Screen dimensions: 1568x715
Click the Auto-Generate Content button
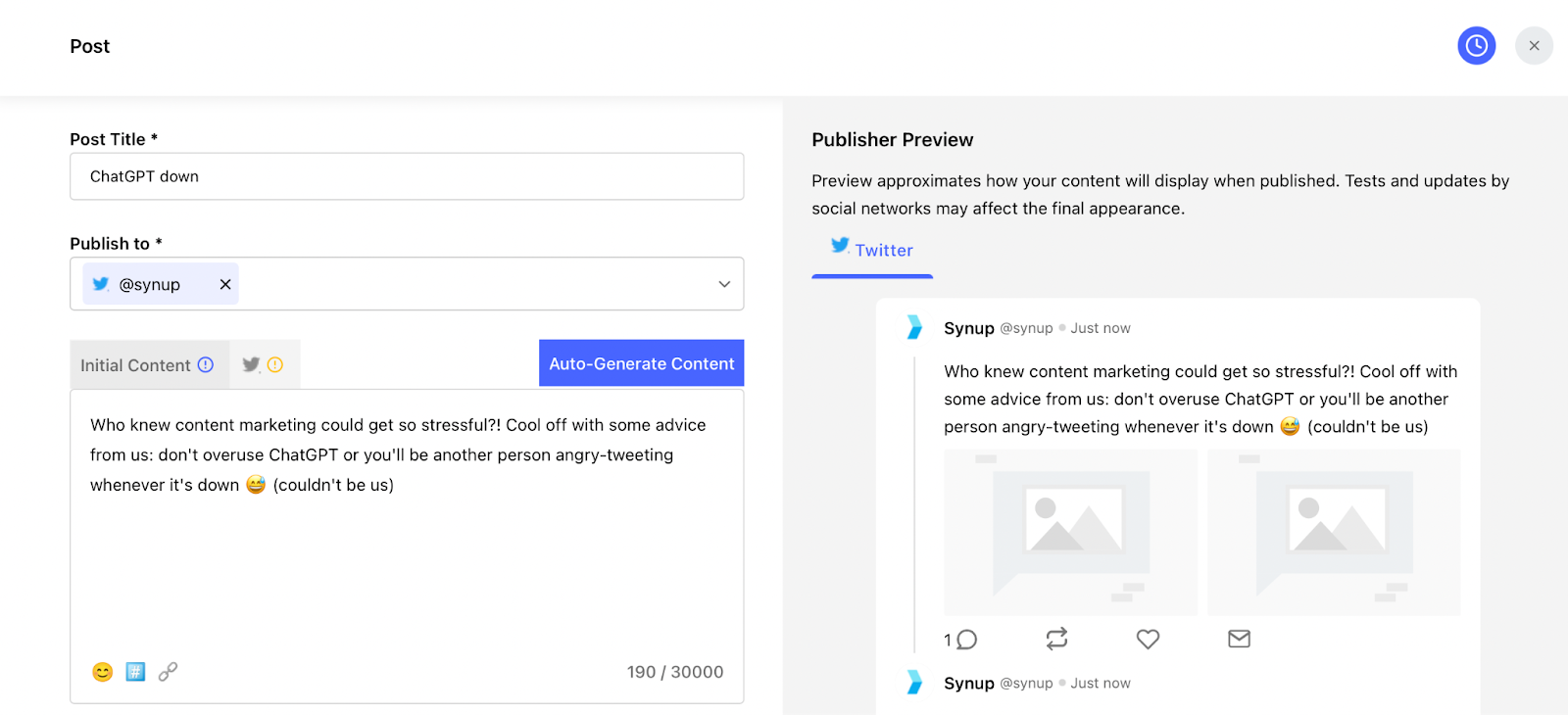[642, 363]
